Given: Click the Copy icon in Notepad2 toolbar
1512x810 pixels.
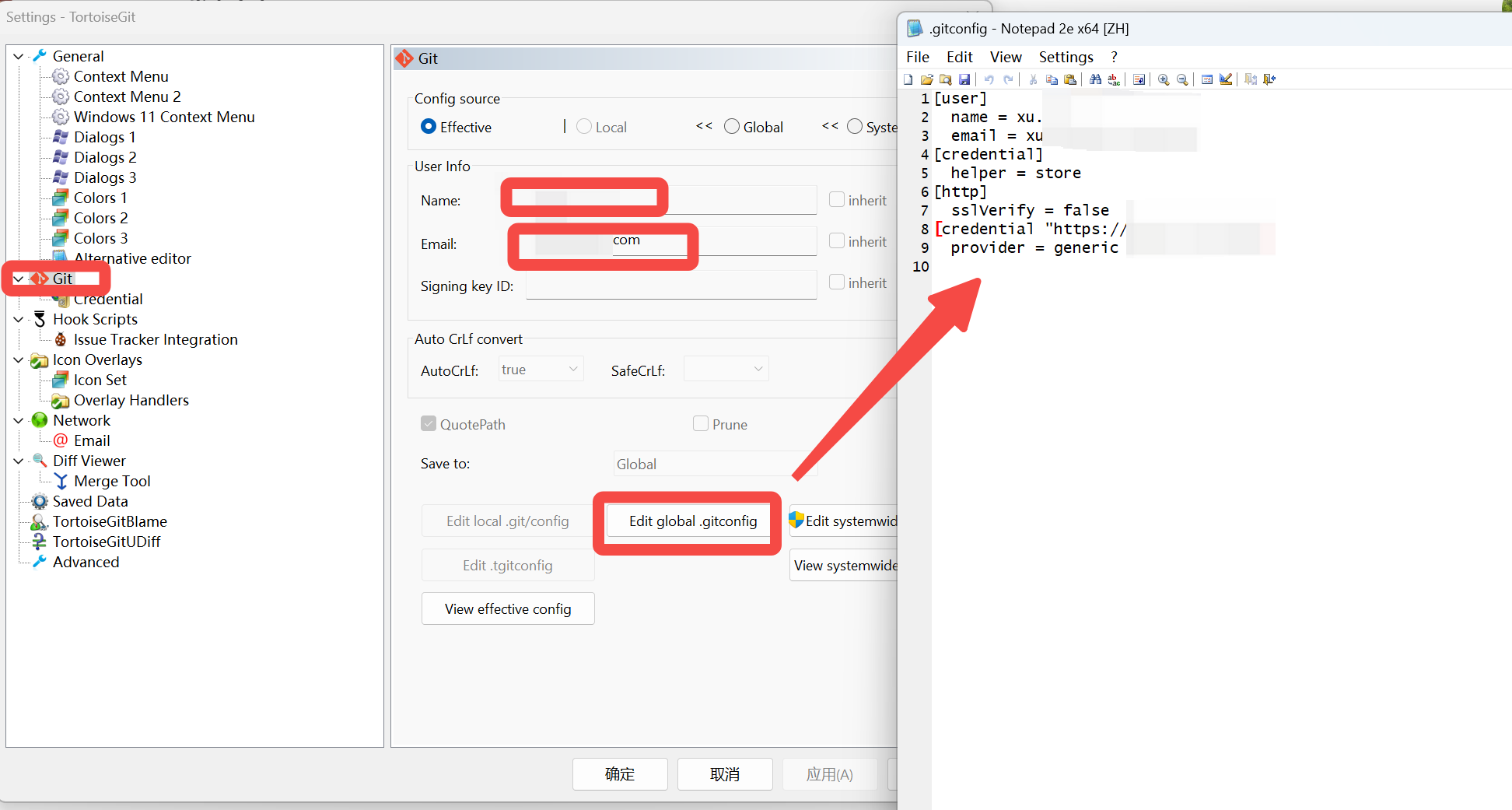Looking at the screenshot, I should (1052, 79).
